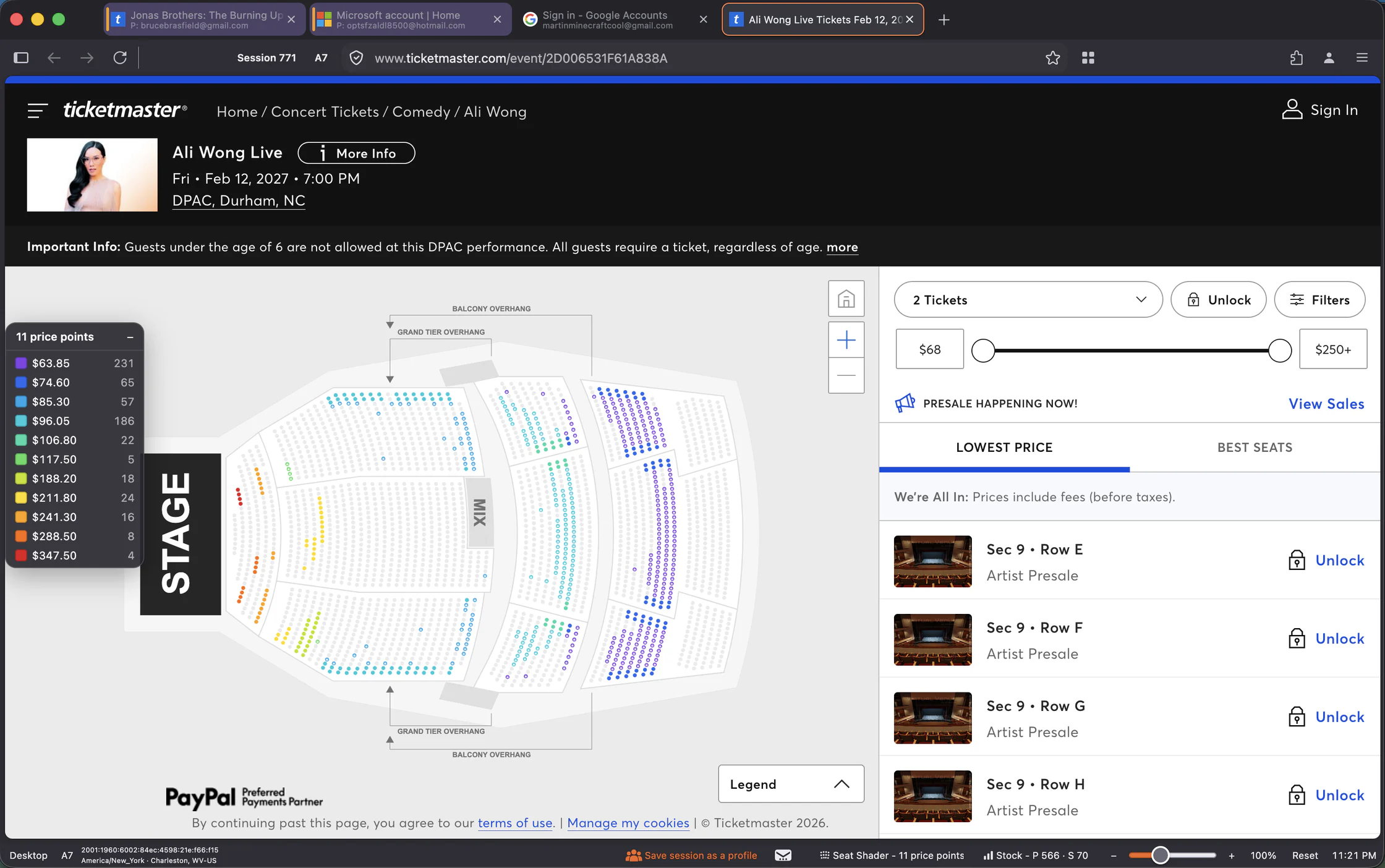
Task: Open the browser main menu icon
Action: click(x=1362, y=57)
